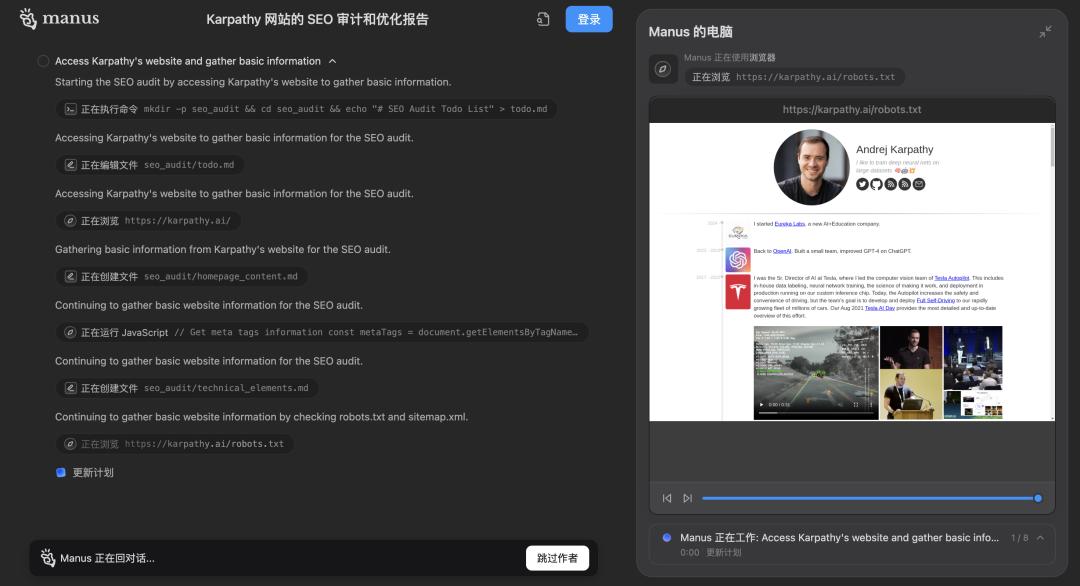Click the 登录 button
Viewport: 1080px width, 586px height.
(x=589, y=18)
